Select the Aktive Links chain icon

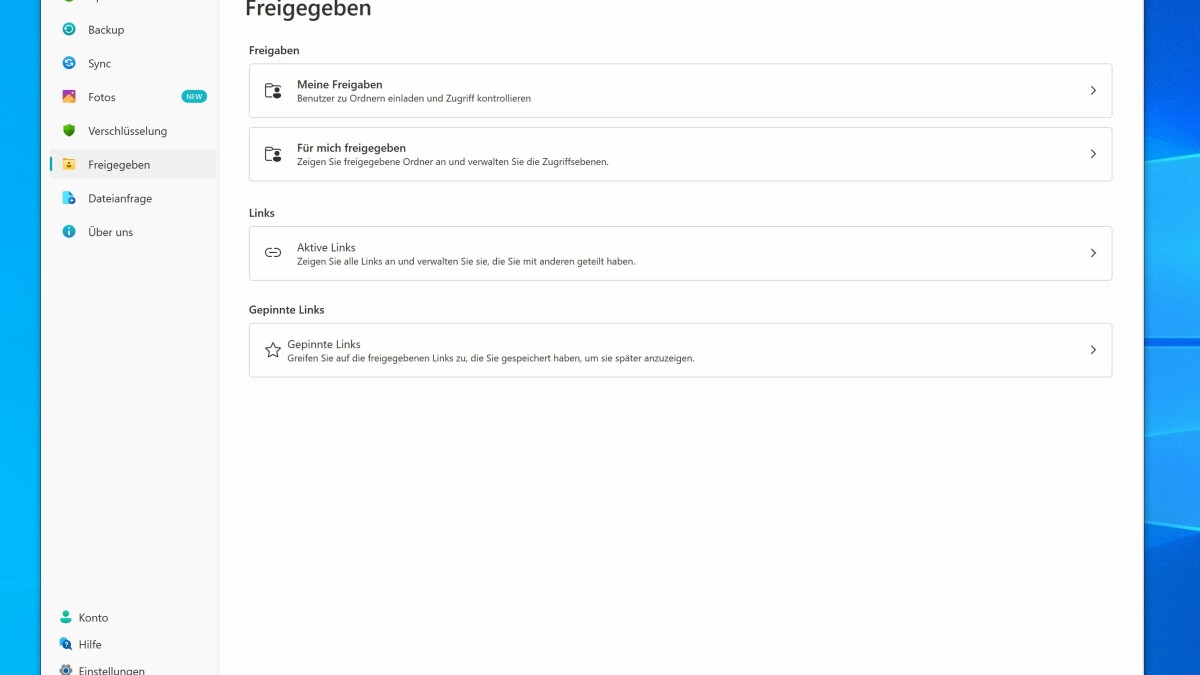[273, 253]
